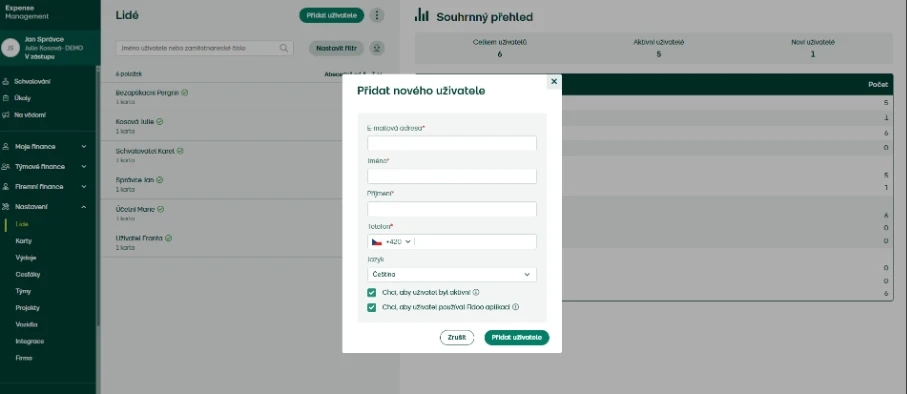Open Na vědomí in the sidebar

click(30, 115)
